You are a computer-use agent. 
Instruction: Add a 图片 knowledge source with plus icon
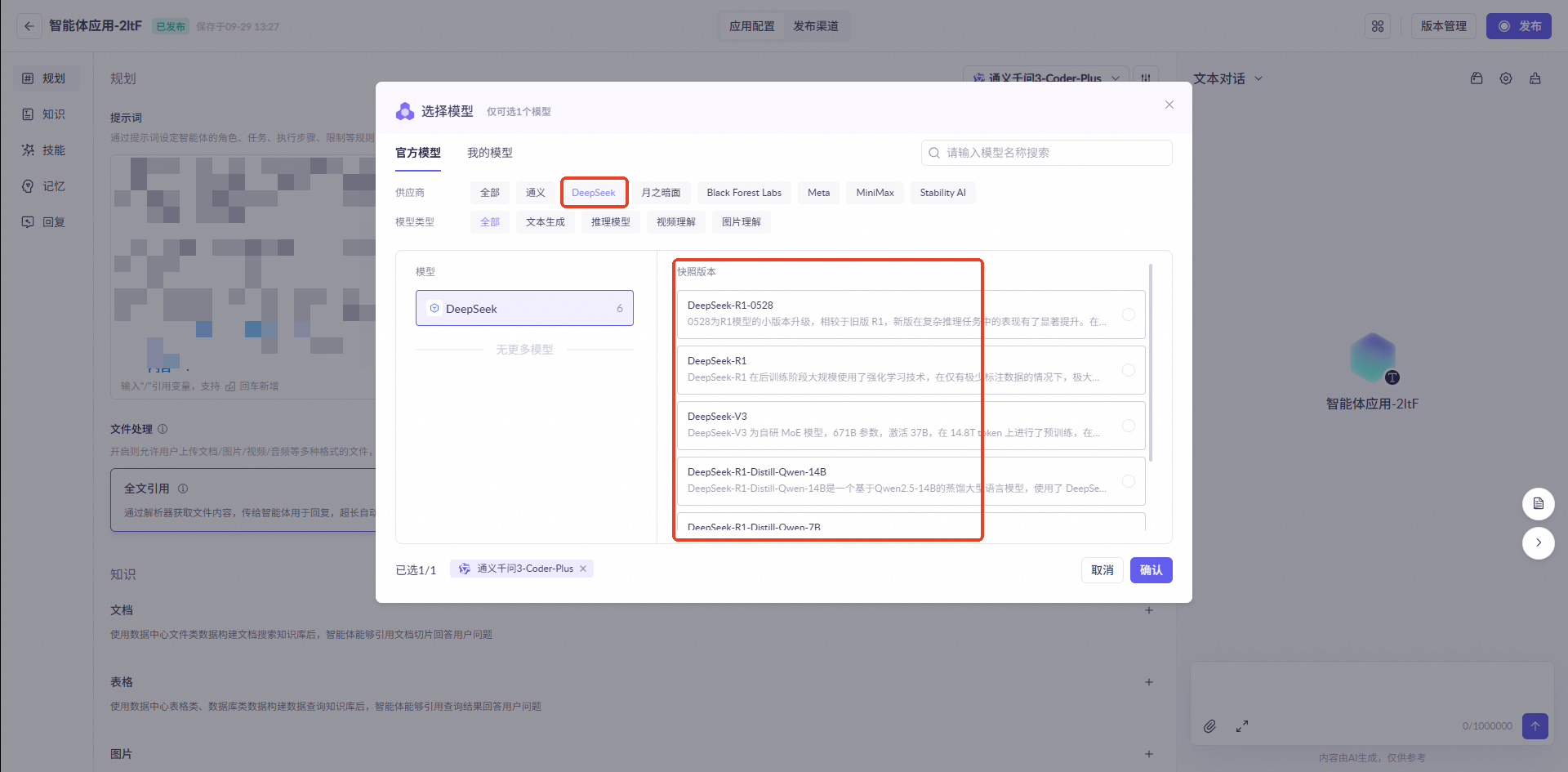tap(1149, 754)
